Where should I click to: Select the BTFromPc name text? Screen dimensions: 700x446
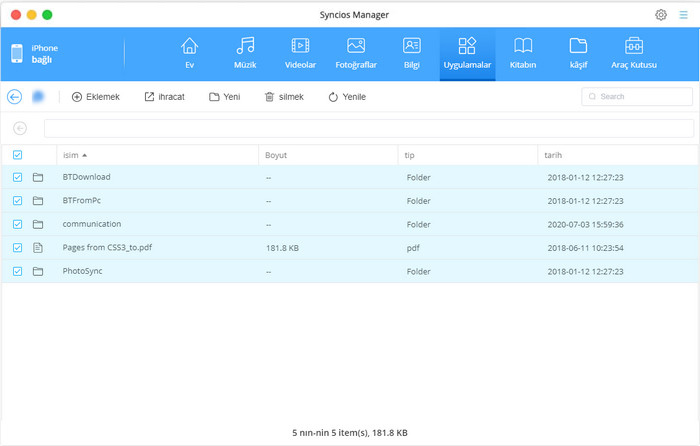click(82, 200)
